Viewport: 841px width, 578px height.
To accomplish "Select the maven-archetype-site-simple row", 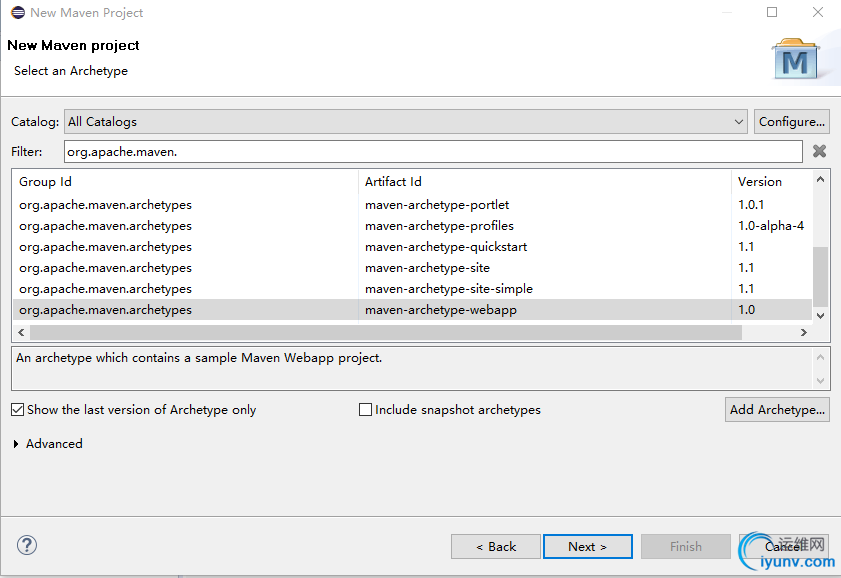I will coord(412,288).
